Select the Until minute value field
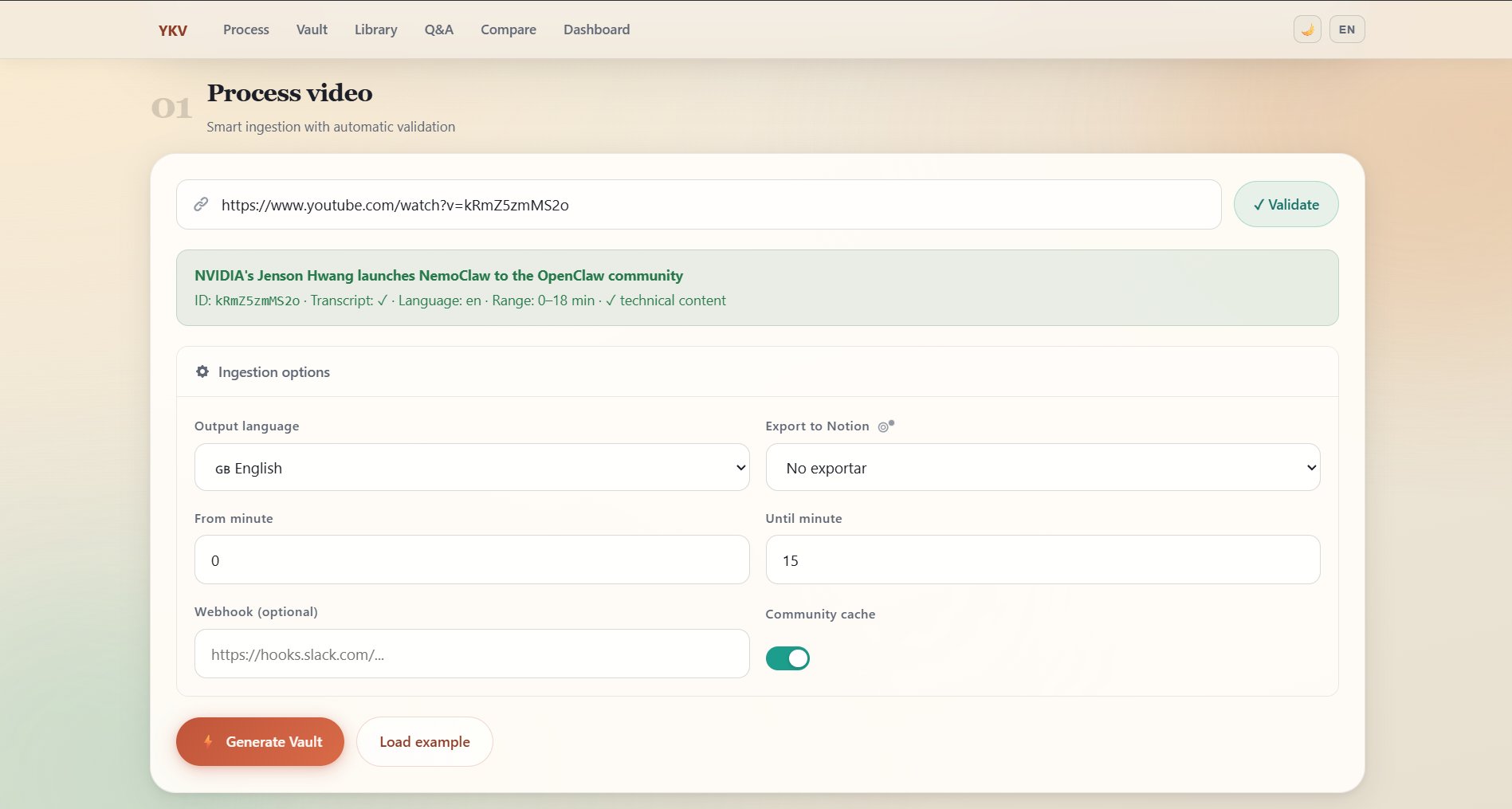The image size is (1512, 809). [1042, 560]
